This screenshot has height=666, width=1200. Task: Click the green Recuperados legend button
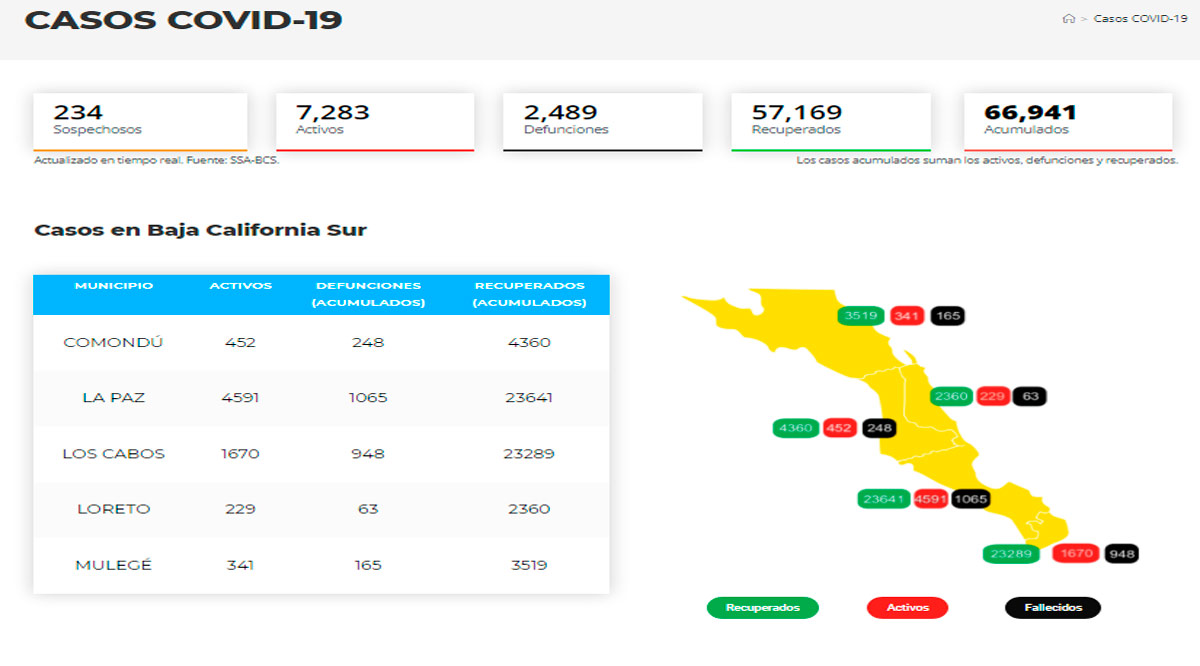762,607
